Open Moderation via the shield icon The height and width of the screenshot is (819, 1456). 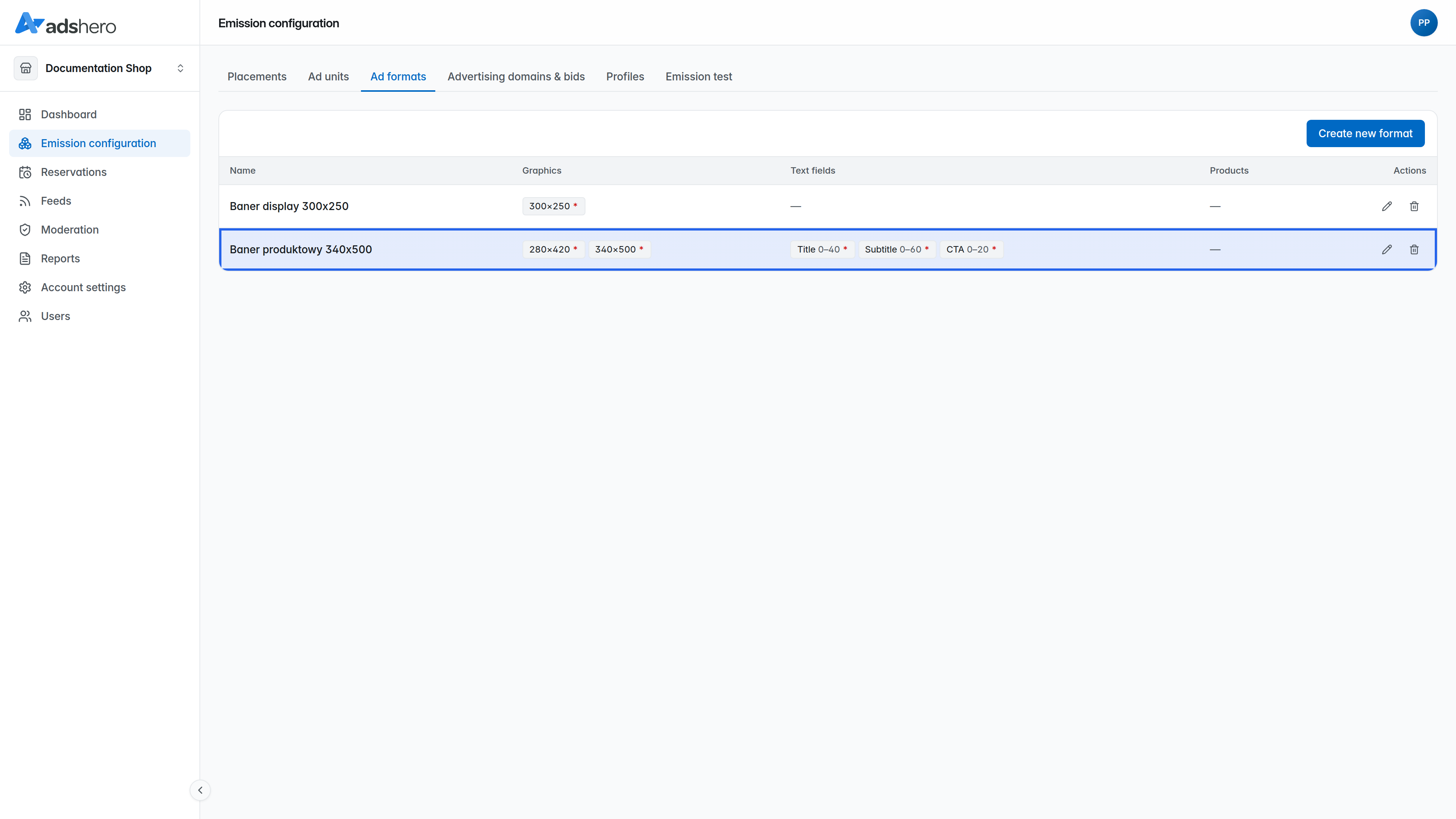point(25,230)
